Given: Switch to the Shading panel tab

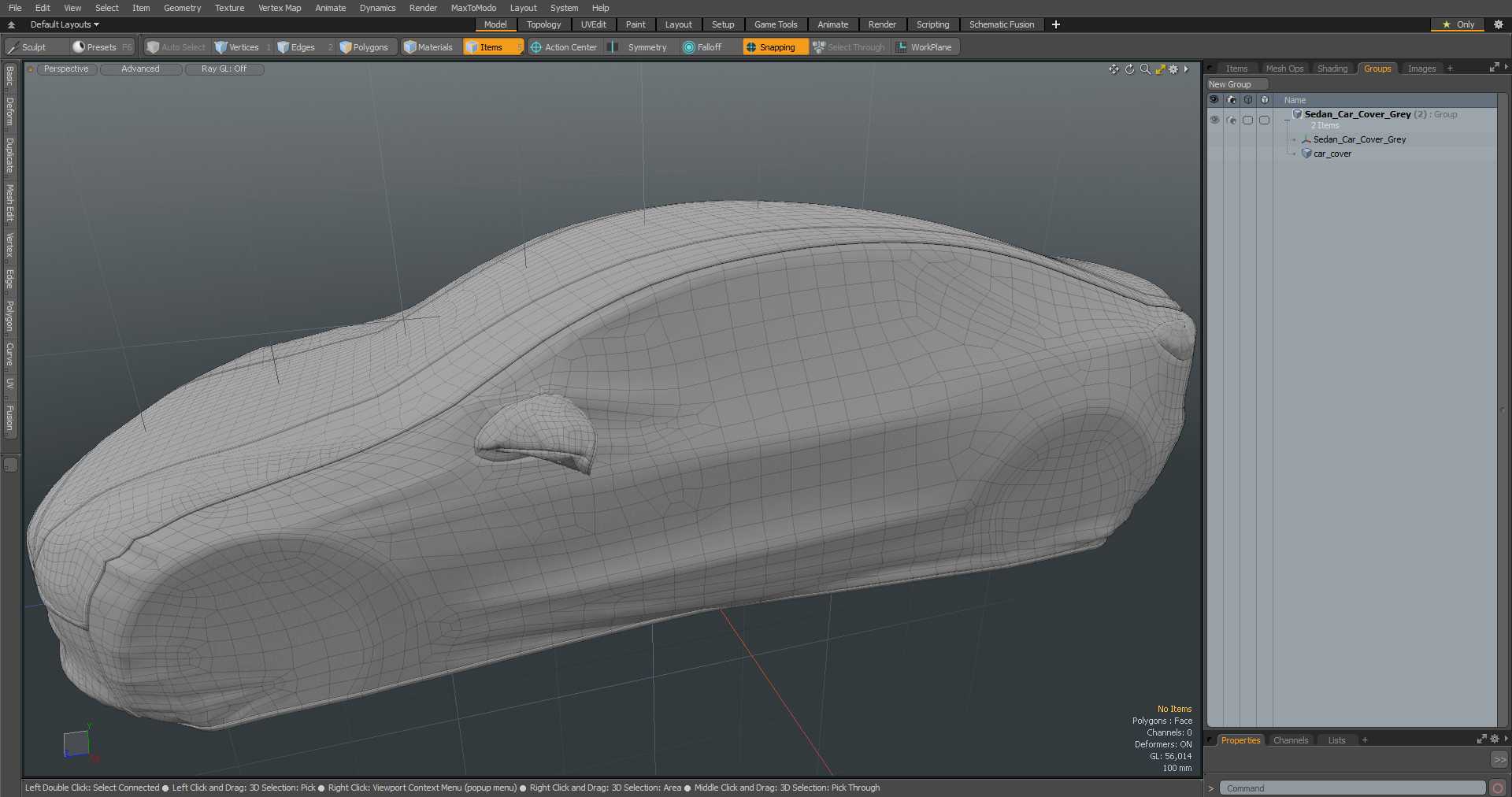Looking at the screenshot, I should [x=1332, y=69].
